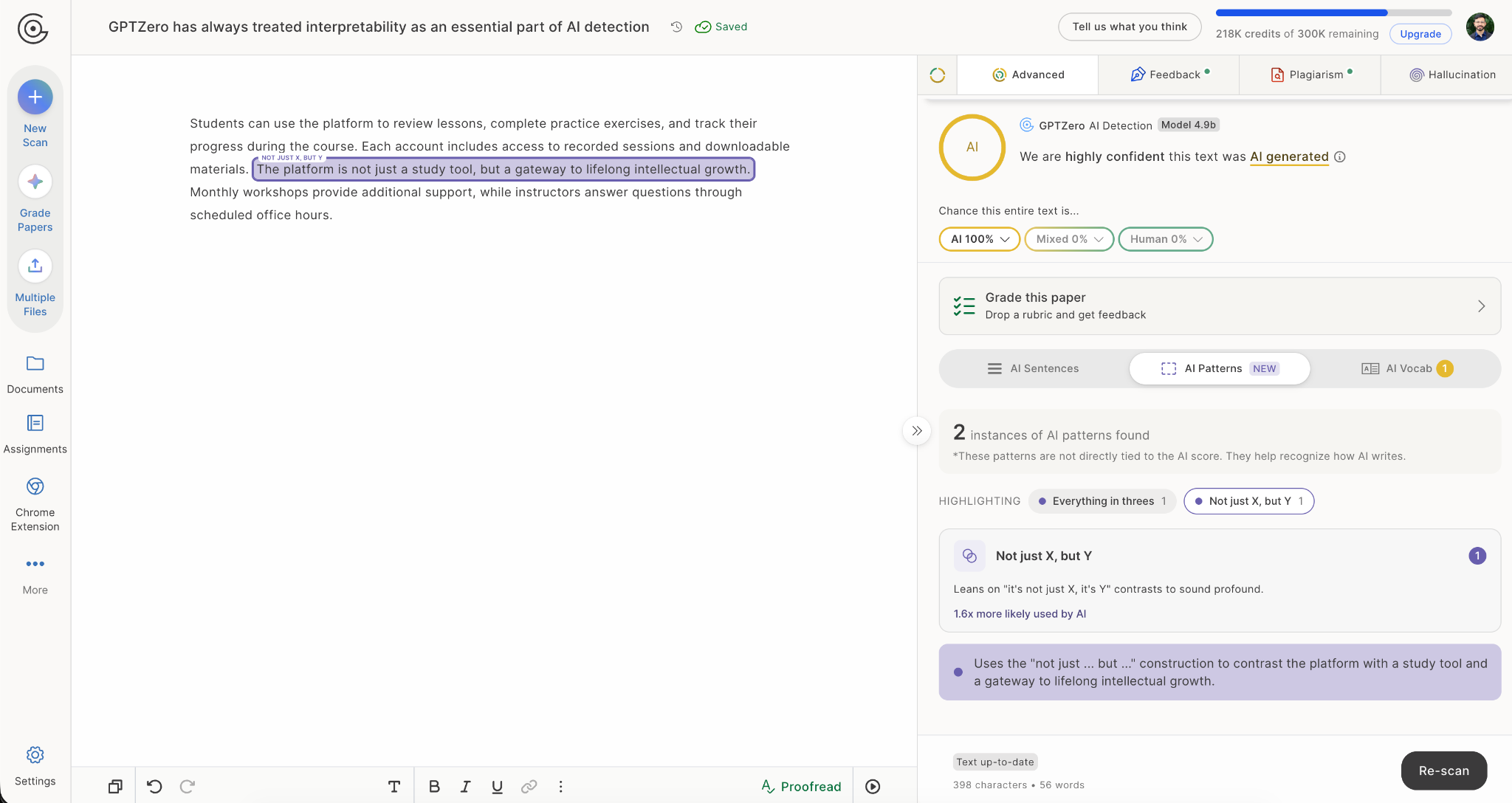The width and height of the screenshot is (1512, 803).
Task: Play the writing replay button
Action: pyautogui.click(x=873, y=787)
